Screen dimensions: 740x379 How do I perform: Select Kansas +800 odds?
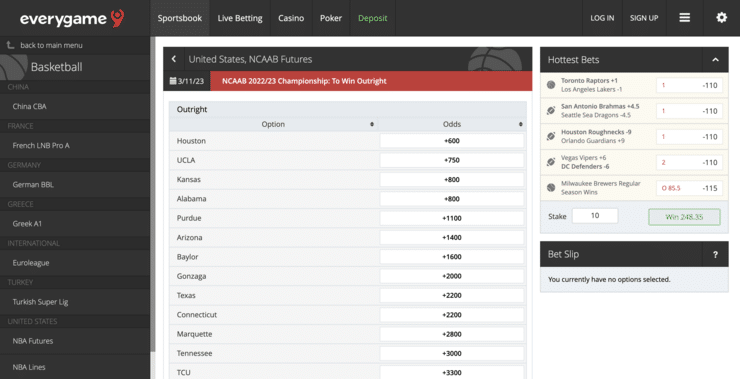[452, 179]
